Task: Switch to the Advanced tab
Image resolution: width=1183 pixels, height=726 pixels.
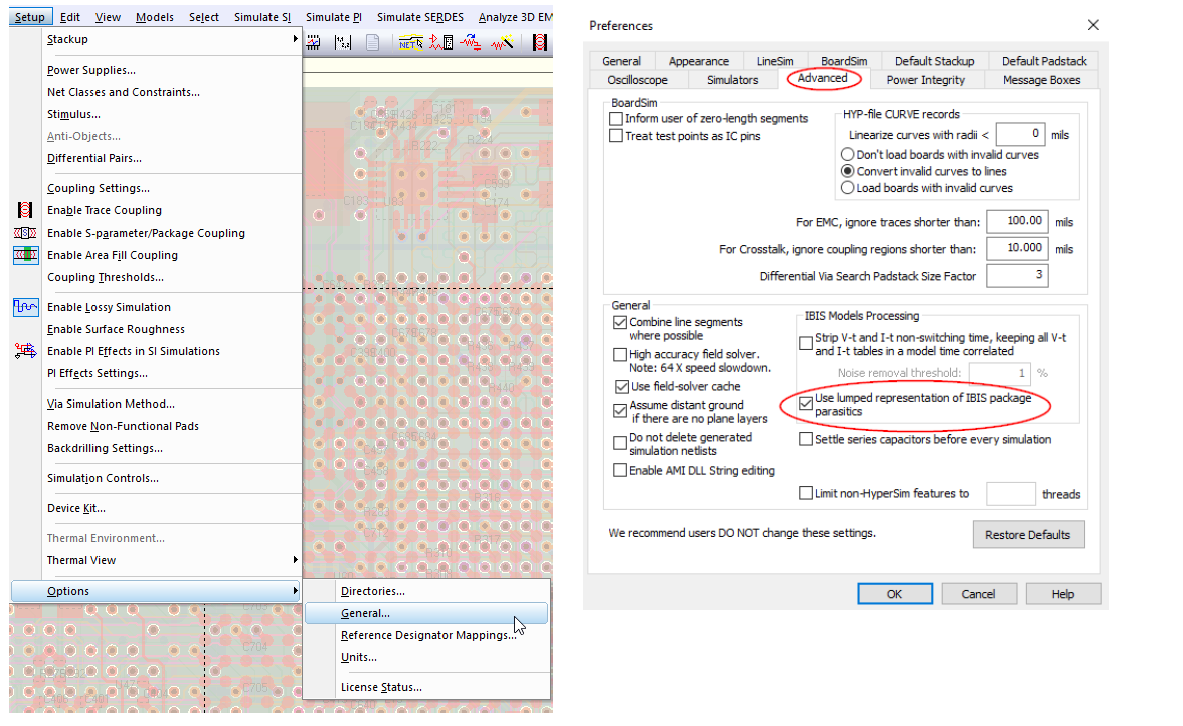Action: pyautogui.click(x=822, y=78)
